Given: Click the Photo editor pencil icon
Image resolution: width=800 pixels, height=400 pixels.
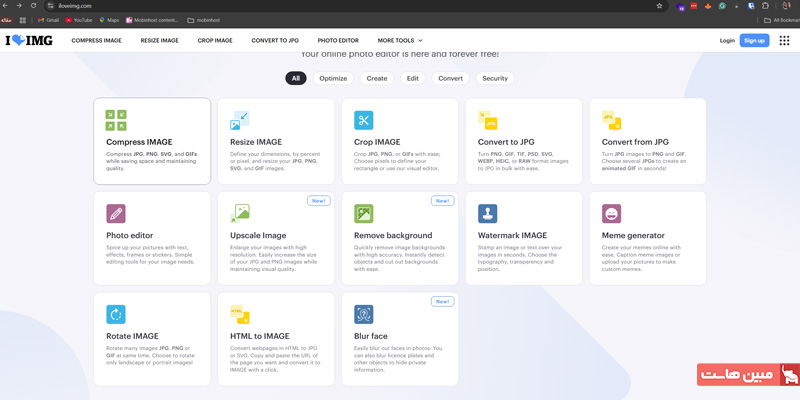Looking at the screenshot, I should coord(116,214).
